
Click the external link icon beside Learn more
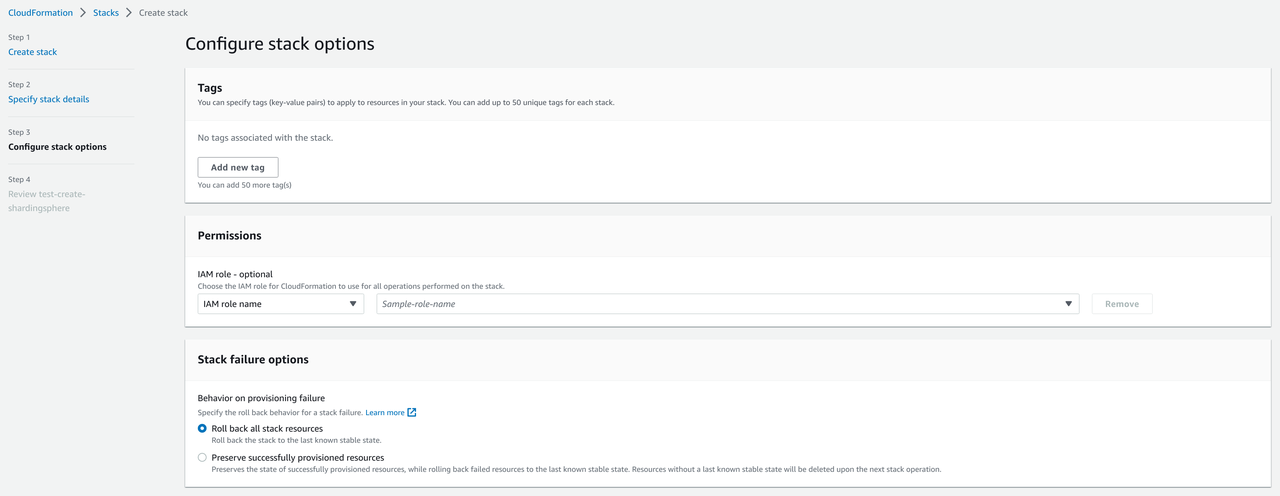[x=412, y=412]
